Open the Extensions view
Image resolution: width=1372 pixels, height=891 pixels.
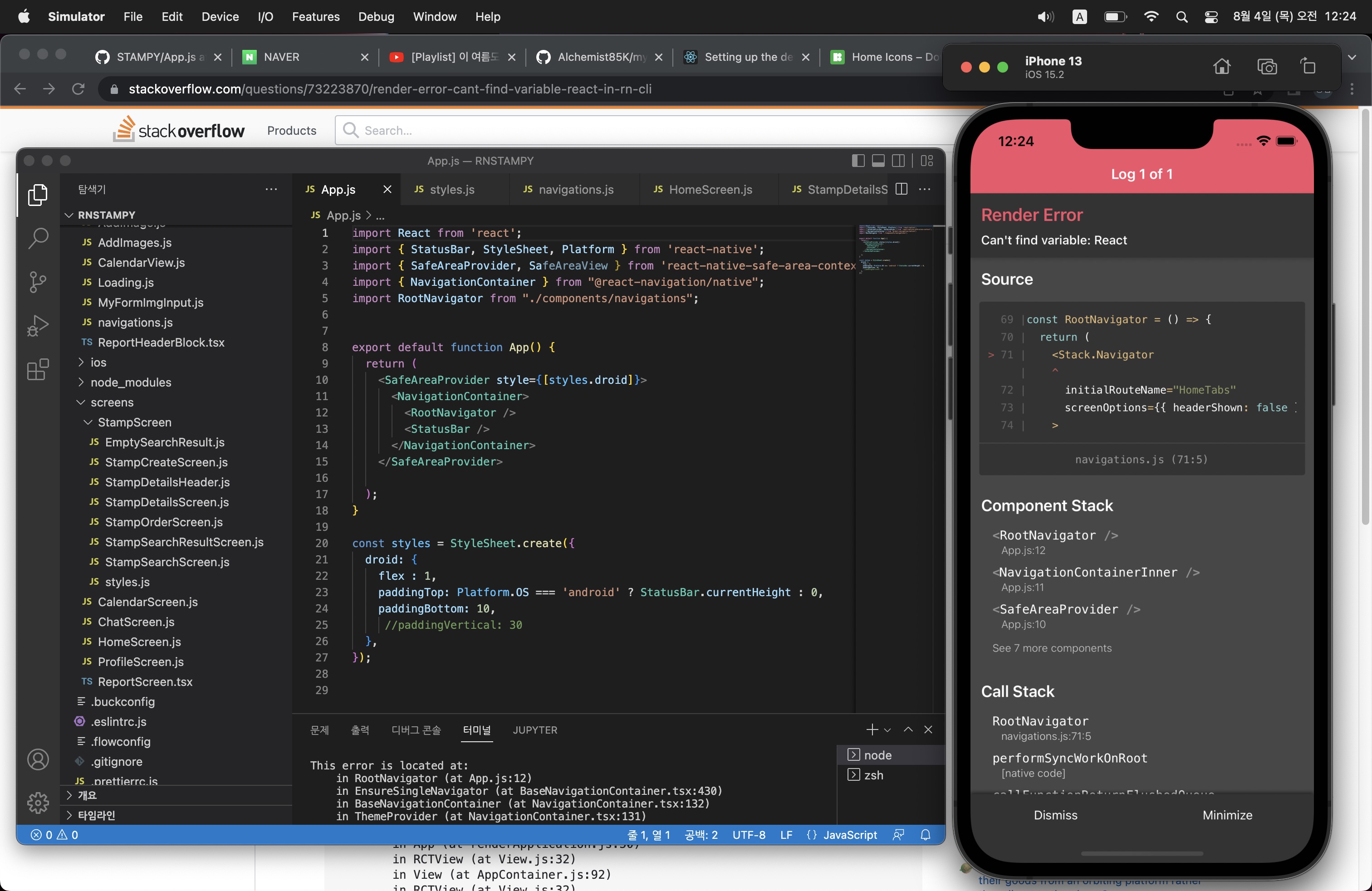click(38, 369)
